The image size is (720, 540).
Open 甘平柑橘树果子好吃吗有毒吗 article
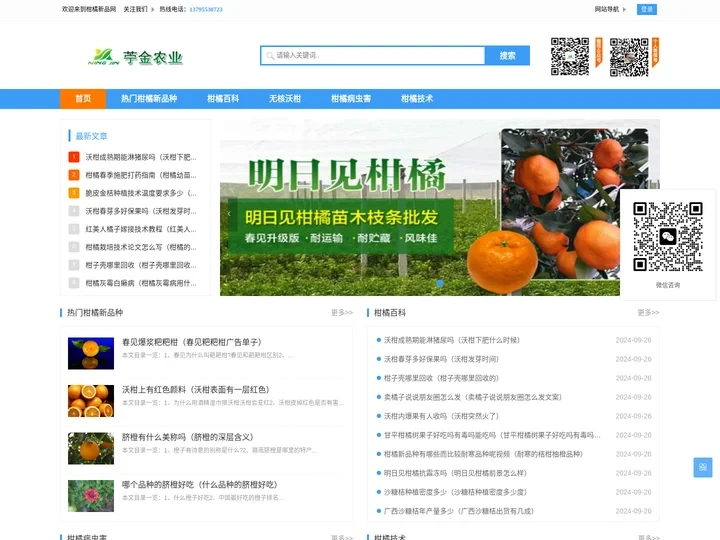point(492,435)
